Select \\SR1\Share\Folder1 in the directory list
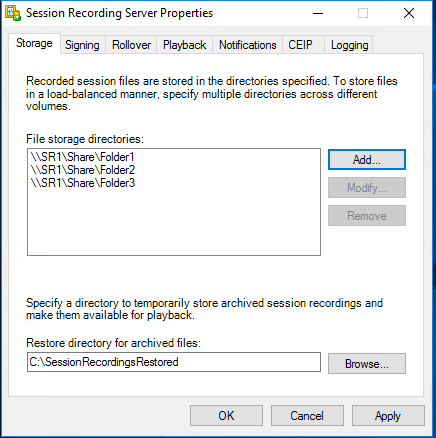 coord(82,157)
